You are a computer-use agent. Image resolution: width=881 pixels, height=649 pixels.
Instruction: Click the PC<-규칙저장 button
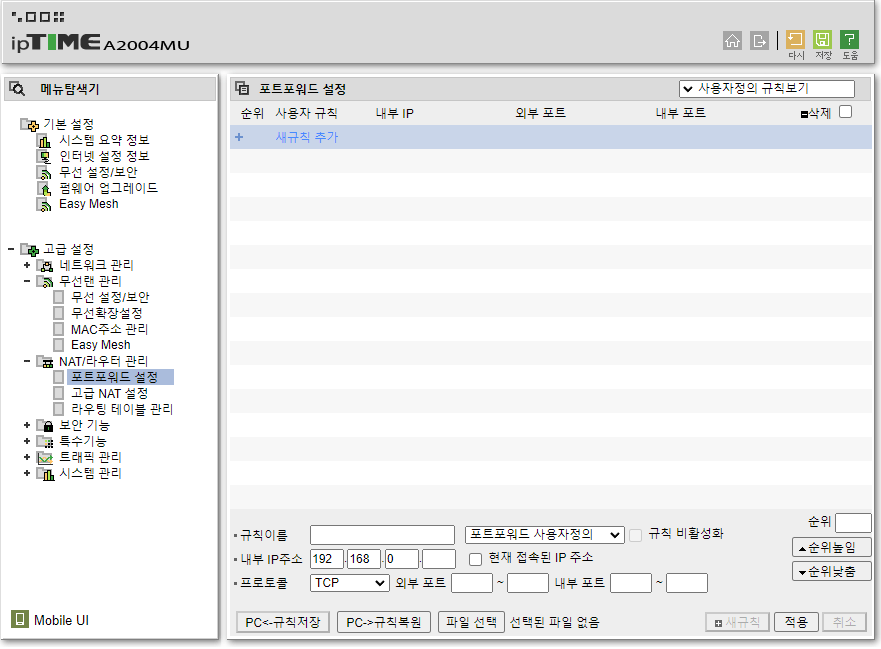tap(283, 622)
